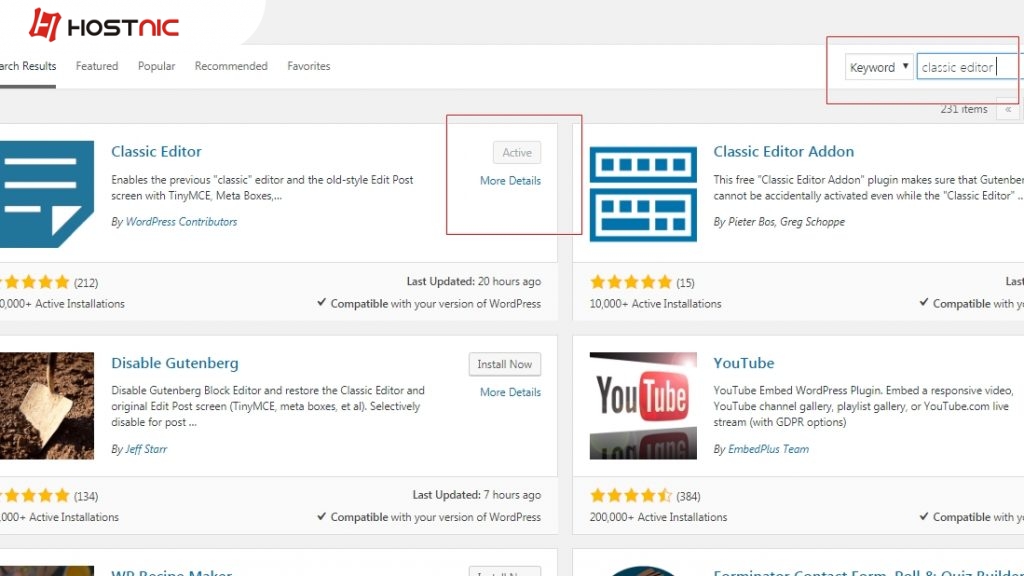Click the Classic Editor plugin icon
Viewport: 1024px width, 576px height.
(47, 194)
